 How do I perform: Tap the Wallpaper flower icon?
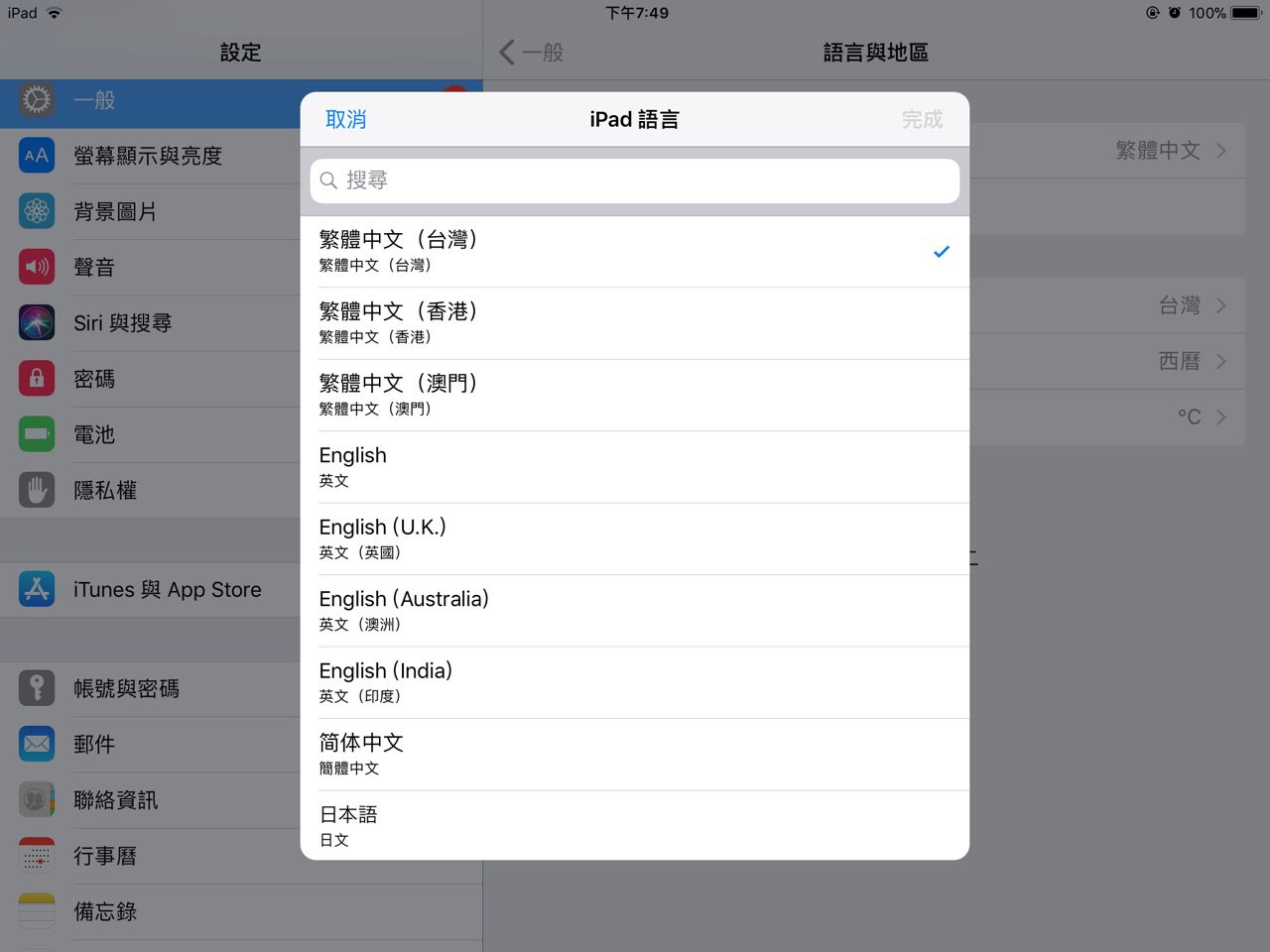[37, 210]
